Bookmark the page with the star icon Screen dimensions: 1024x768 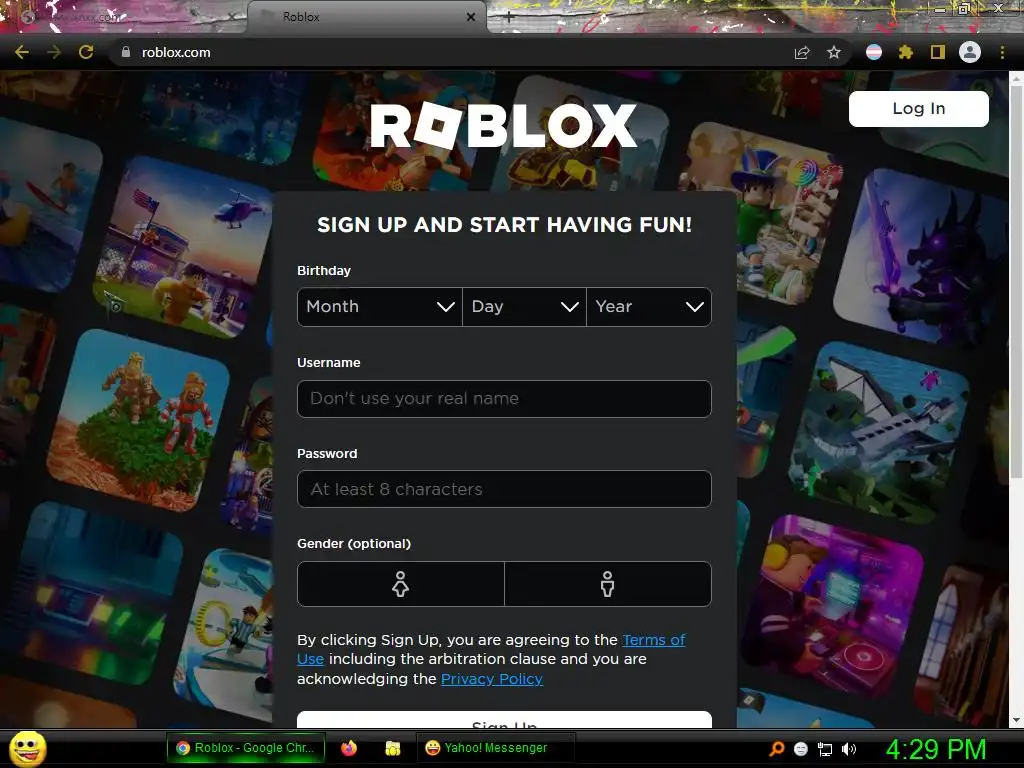(834, 53)
